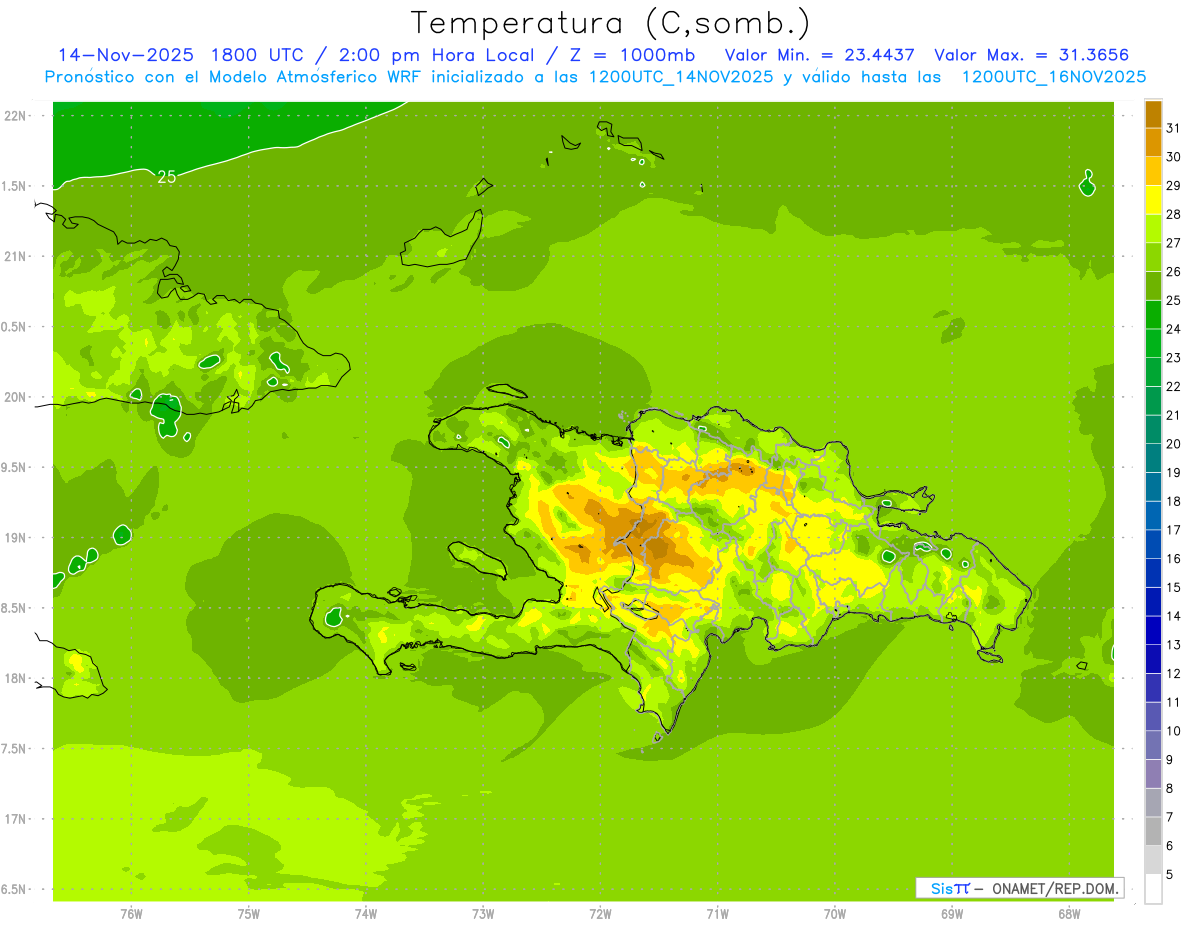Image resolution: width=1200 pixels, height=927 pixels.
Task: Click the '71W' longitude axis label
Action: [x=717, y=913]
